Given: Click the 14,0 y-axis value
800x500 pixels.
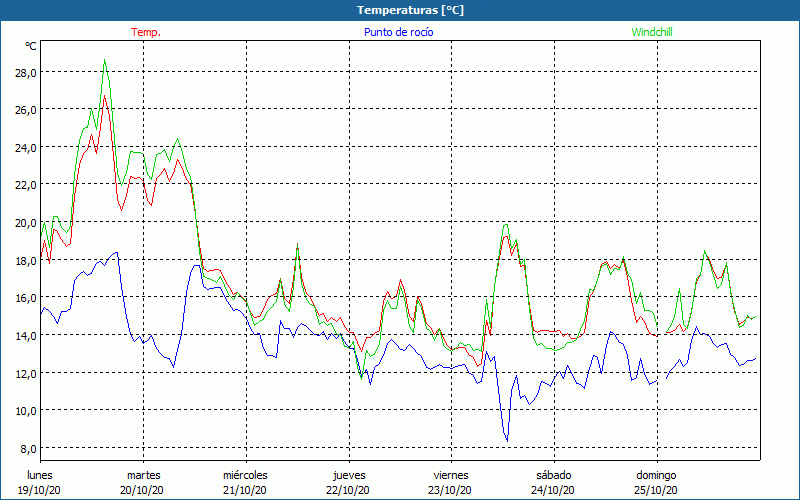Looking at the screenshot, I should coord(26,335).
